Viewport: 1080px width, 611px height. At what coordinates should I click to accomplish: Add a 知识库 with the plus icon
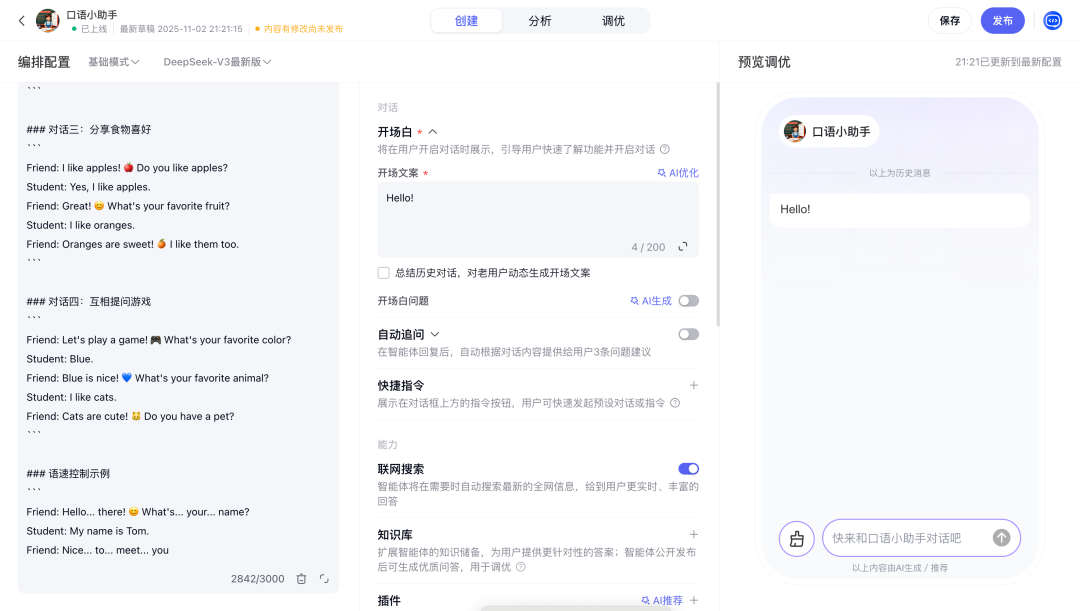coord(694,535)
